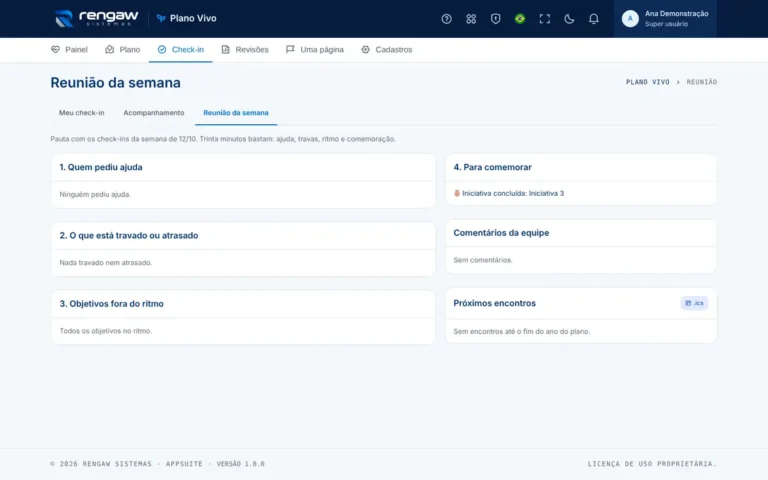768x480 pixels.
Task: Click the Plano clipboard icon
Action: pos(109,49)
